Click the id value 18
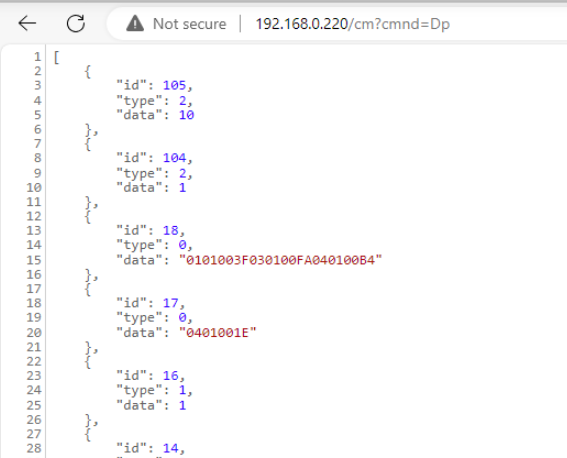Screen dimensions: 567x458 (170, 231)
